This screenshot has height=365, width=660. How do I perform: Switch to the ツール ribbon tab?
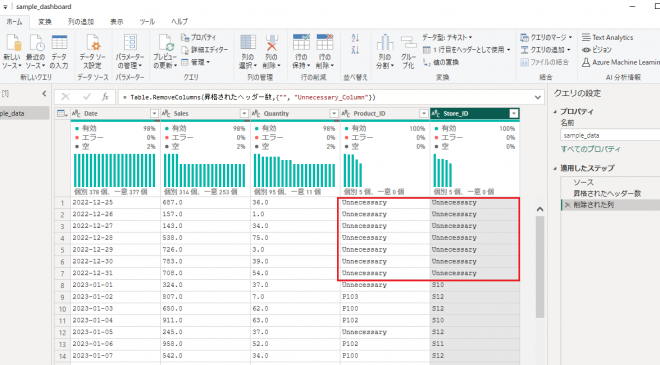tap(147, 21)
